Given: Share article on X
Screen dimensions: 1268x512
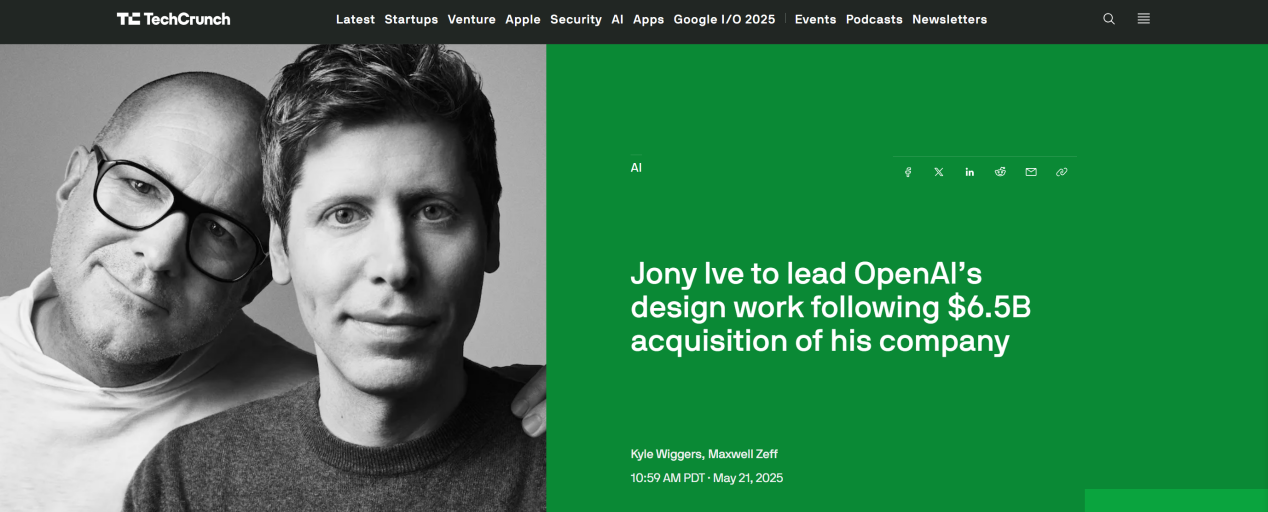Looking at the screenshot, I should coord(939,172).
